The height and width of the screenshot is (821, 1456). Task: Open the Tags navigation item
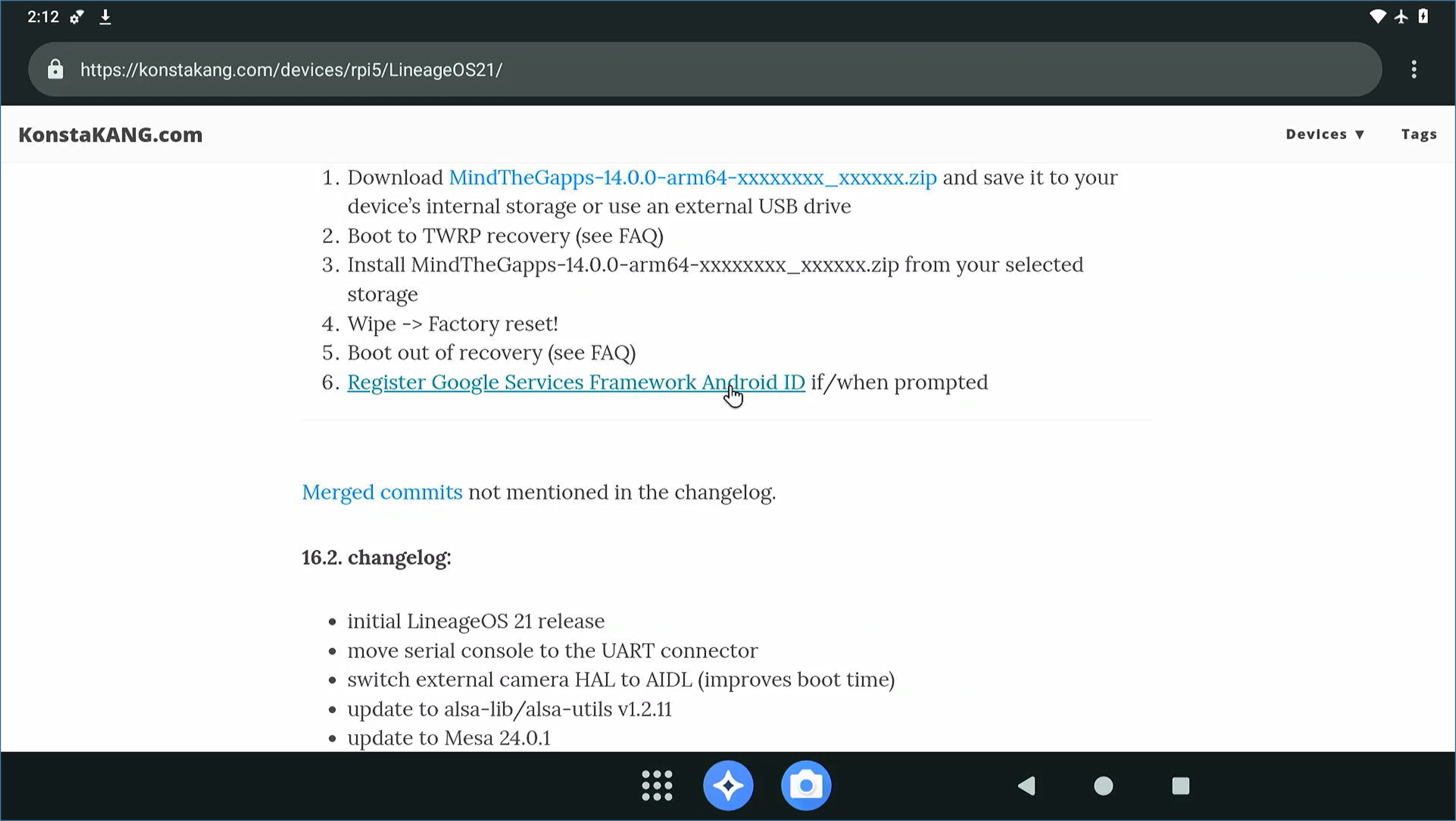(x=1419, y=134)
